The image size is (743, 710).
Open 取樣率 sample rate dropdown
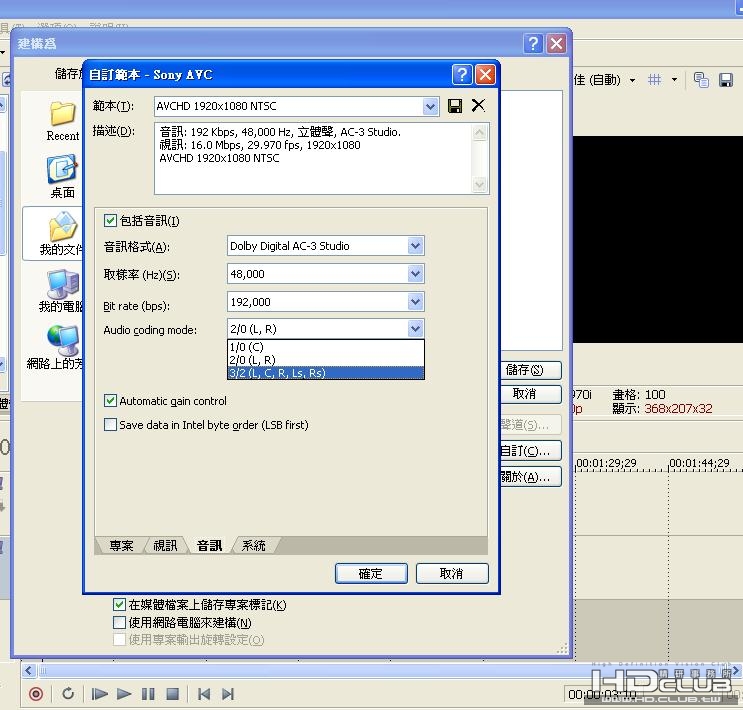coord(416,273)
